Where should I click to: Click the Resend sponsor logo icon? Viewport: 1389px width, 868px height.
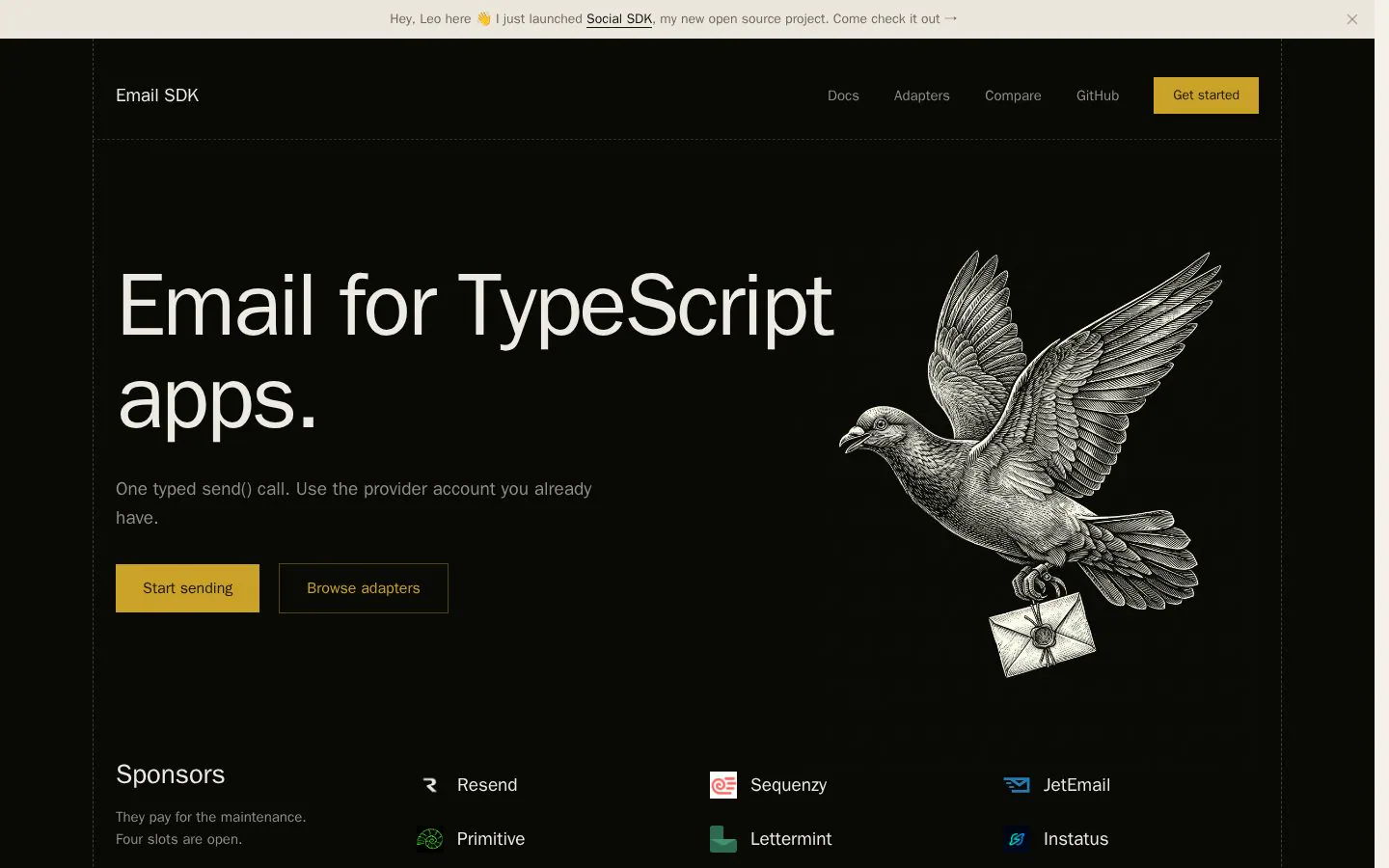click(430, 785)
